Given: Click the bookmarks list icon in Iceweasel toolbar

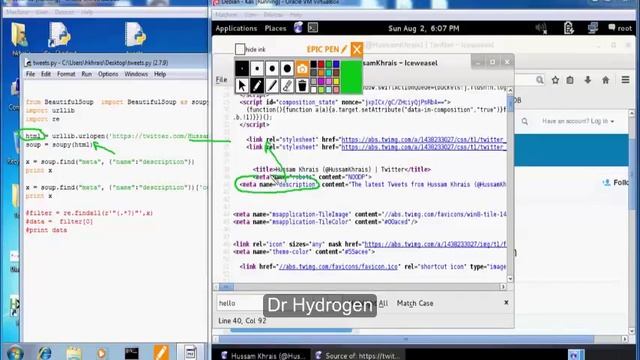Looking at the screenshot, I should (x=570, y=80).
